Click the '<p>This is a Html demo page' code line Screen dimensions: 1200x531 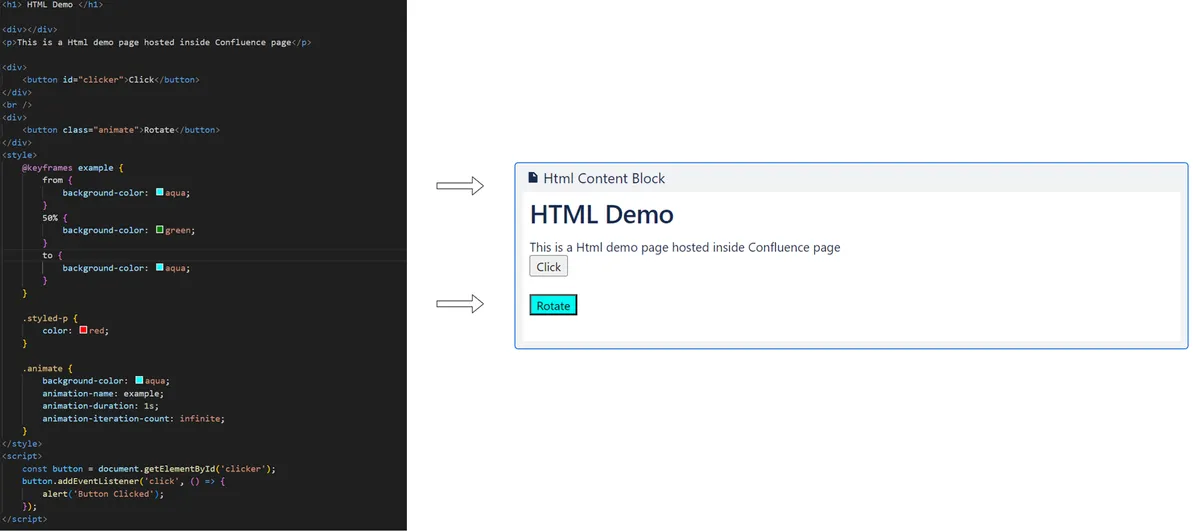[157, 42]
